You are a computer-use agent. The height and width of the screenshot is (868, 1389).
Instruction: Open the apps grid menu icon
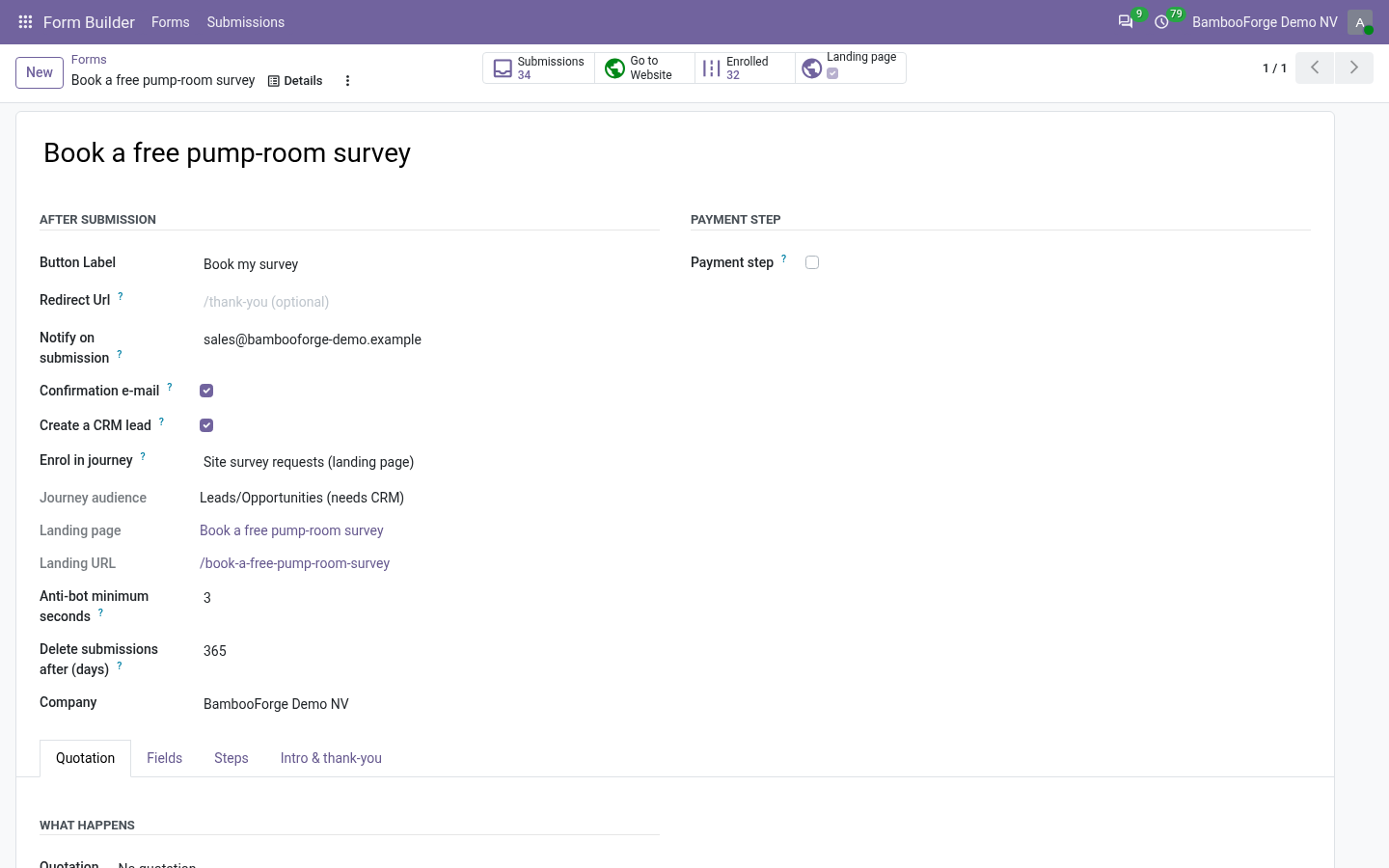pos(25,21)
